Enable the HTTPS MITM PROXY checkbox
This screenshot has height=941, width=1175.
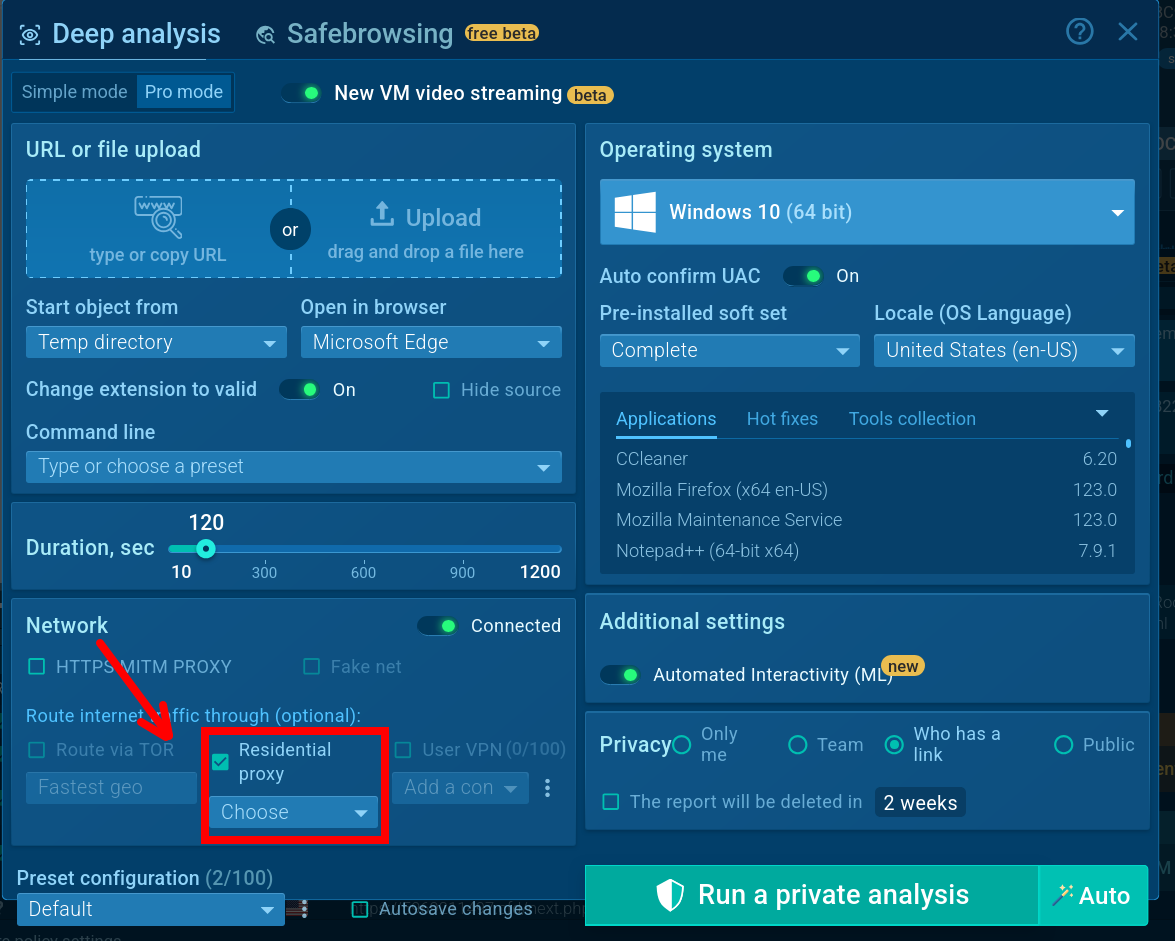pos(36,667)
